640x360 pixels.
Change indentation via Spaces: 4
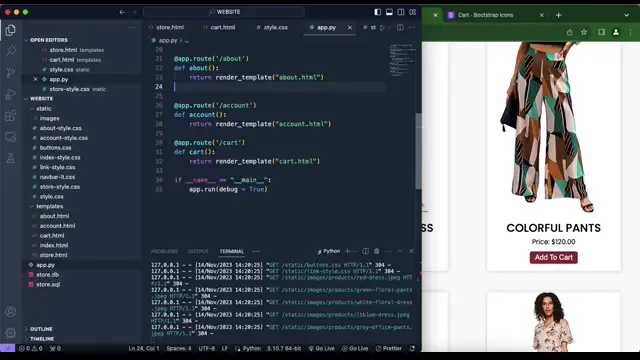(x=179, y=349)
